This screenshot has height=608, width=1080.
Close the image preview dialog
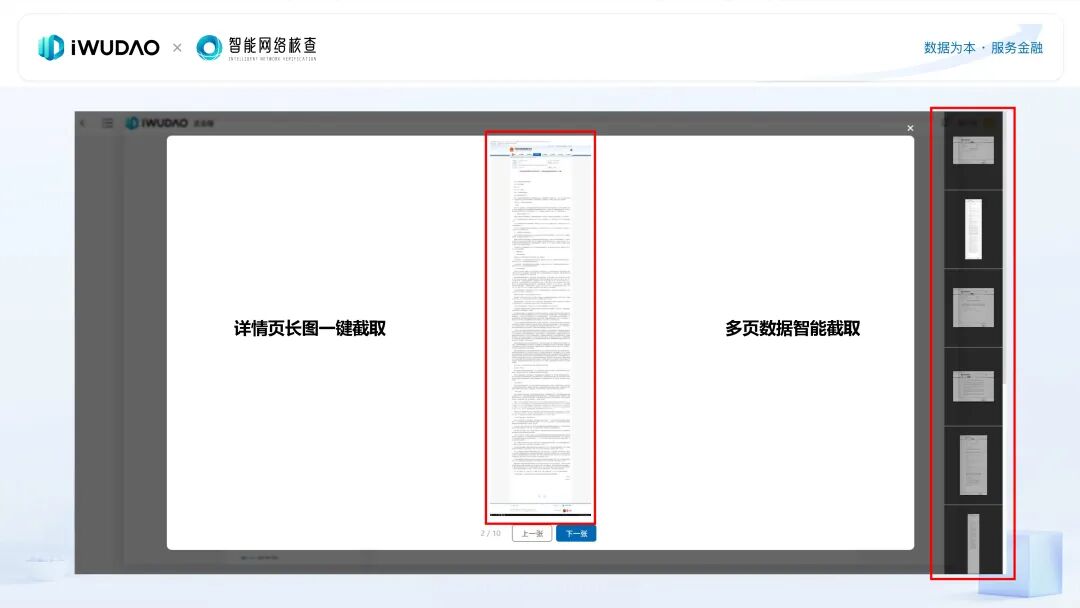click(910, 128)
